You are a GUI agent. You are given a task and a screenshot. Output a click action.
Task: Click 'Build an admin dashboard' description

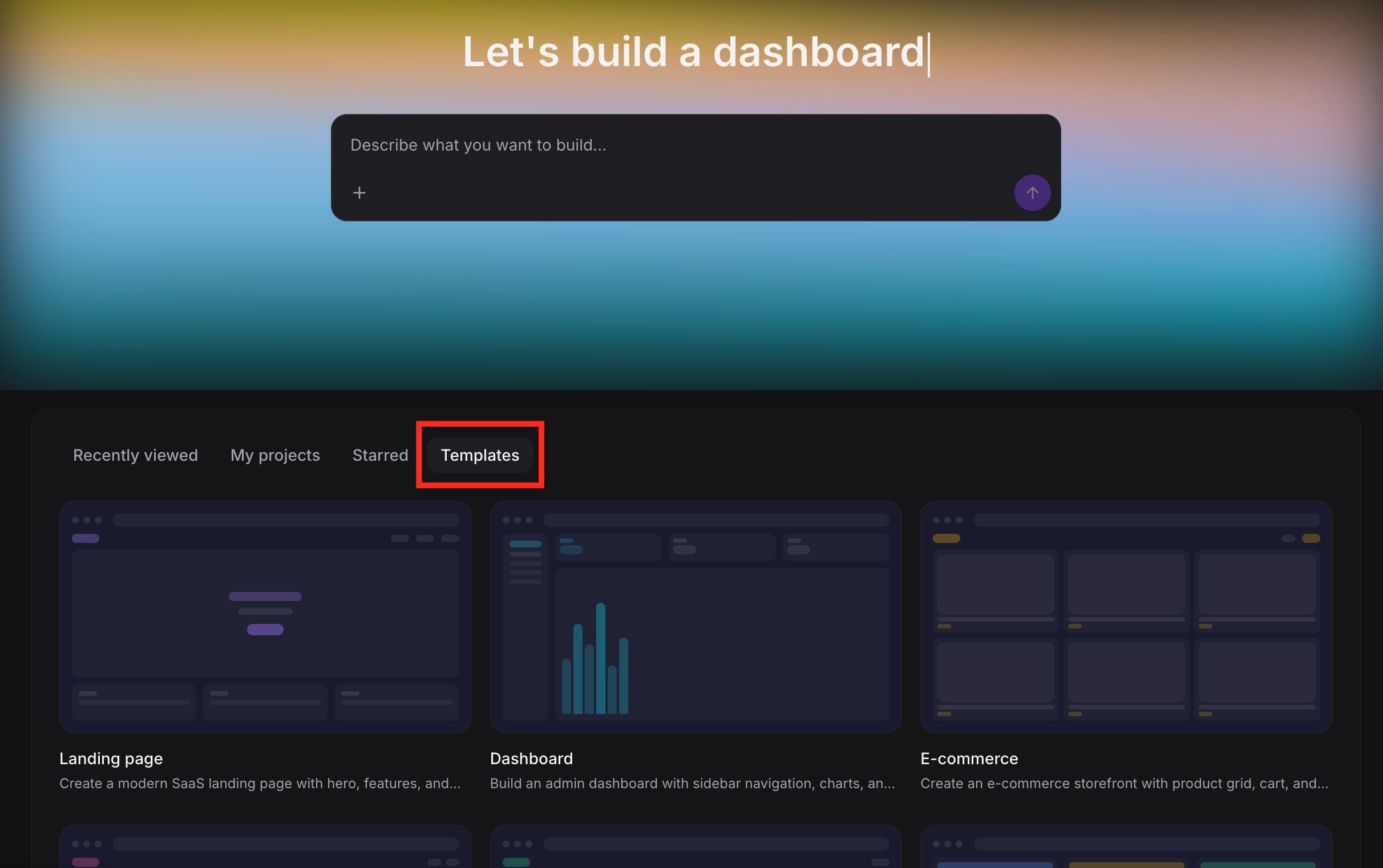coord(692,784)
